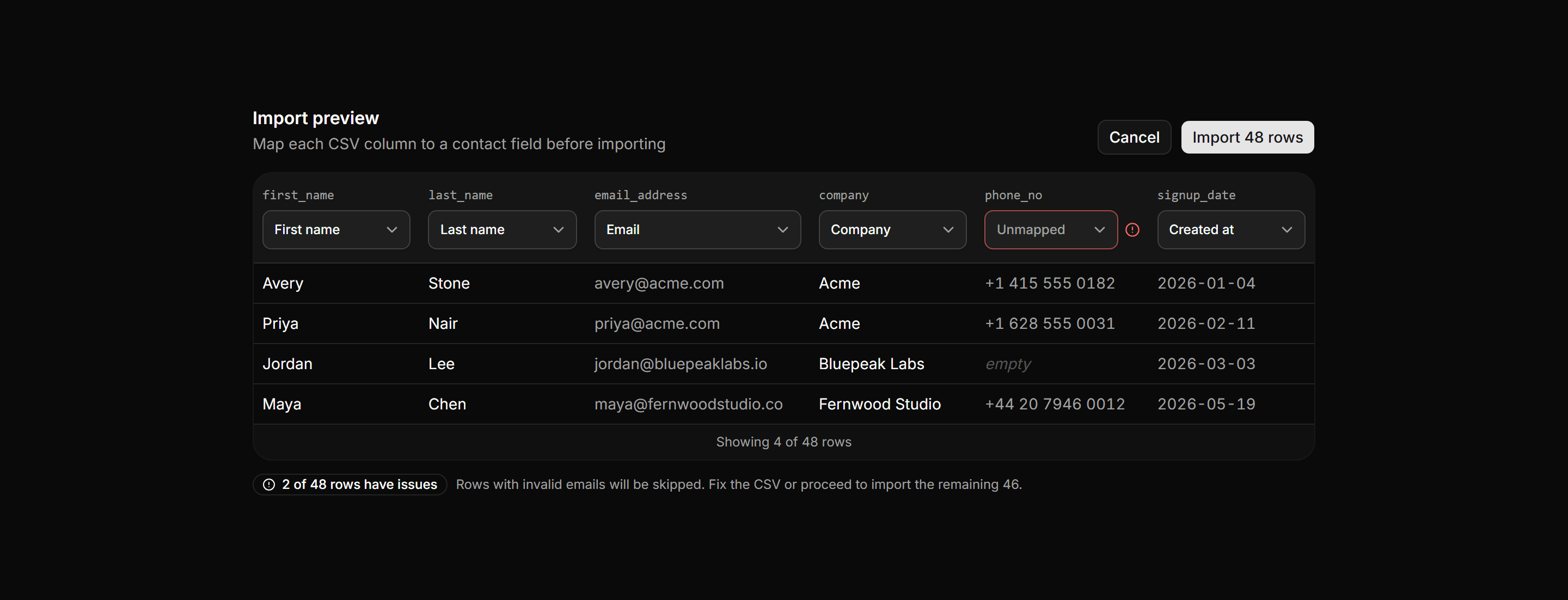The image size is (1568, 600).
Task: Click the 'Avery' first name cell
Action: click(x=283, y=284)
